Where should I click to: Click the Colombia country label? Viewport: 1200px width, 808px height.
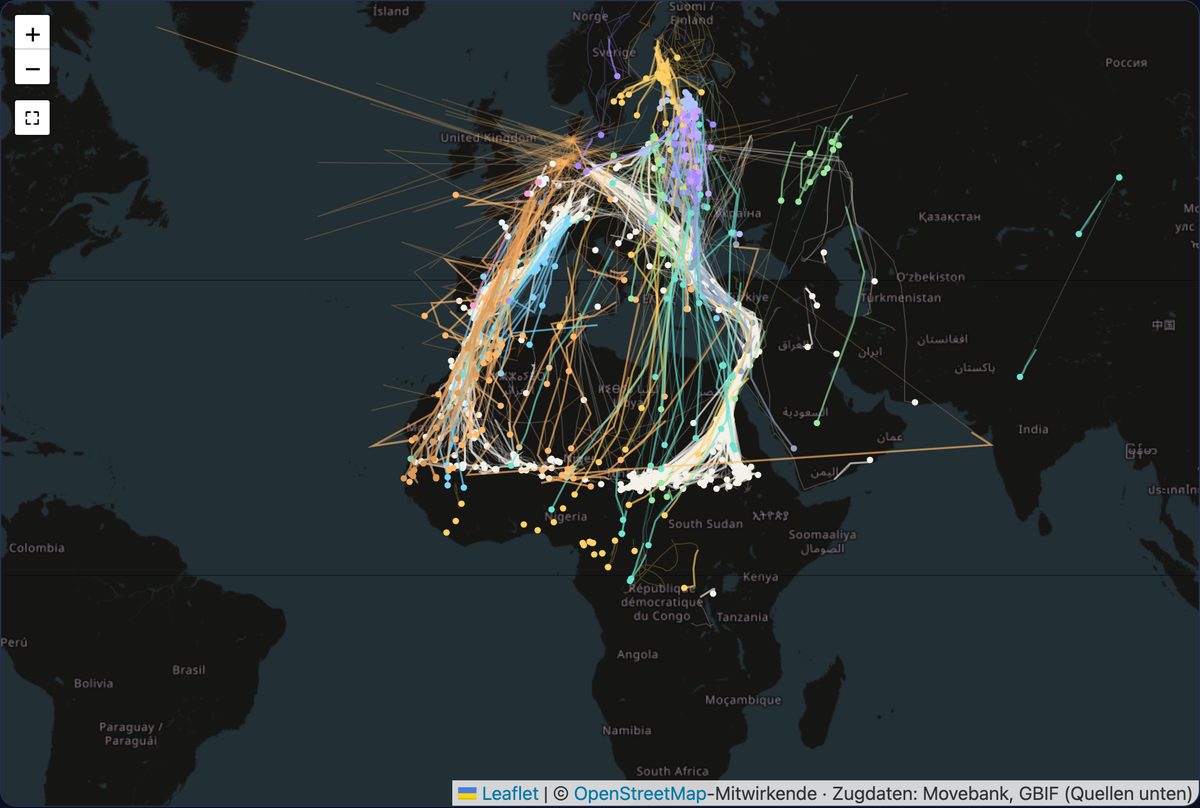[37, 548]
